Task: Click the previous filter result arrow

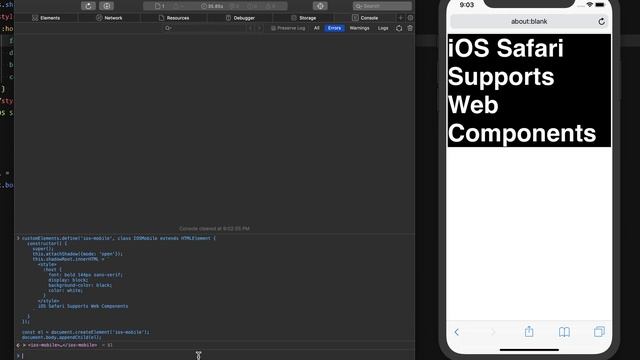Action: [x=250, y=28]
